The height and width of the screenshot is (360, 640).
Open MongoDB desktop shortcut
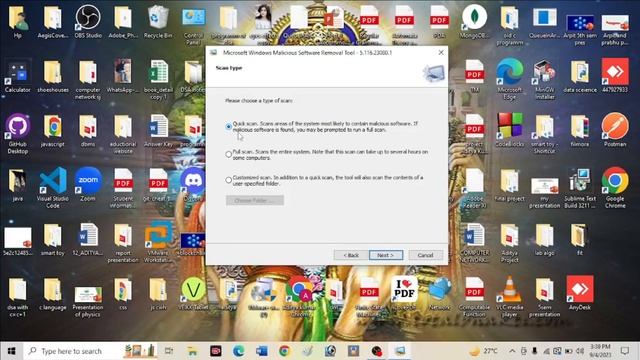click(474, 21)
